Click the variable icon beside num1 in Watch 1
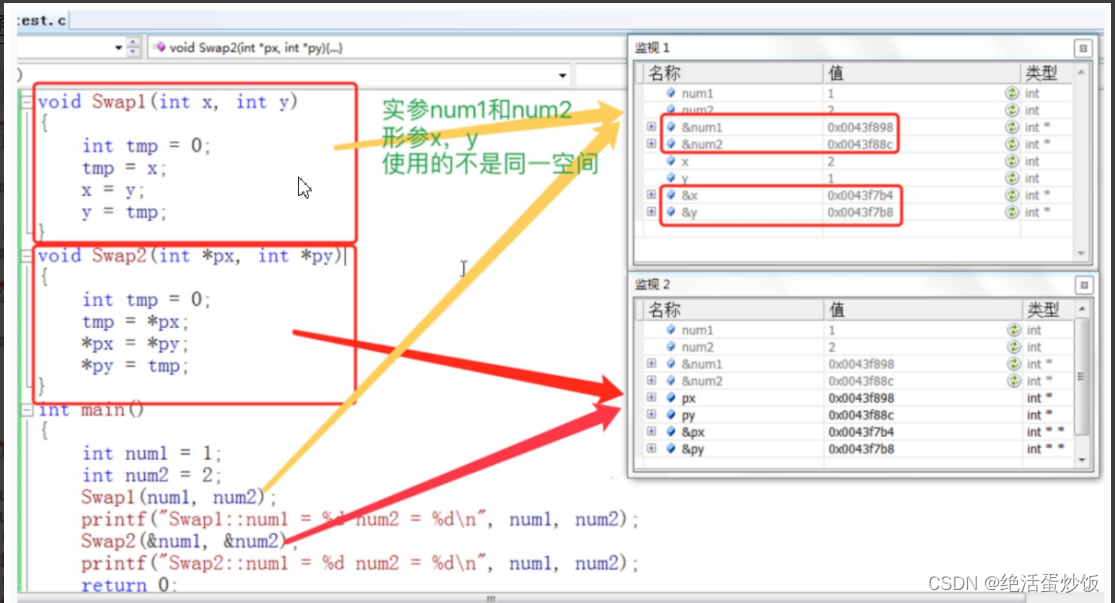This screenshot has width=1115, height=603. (671, 93)
